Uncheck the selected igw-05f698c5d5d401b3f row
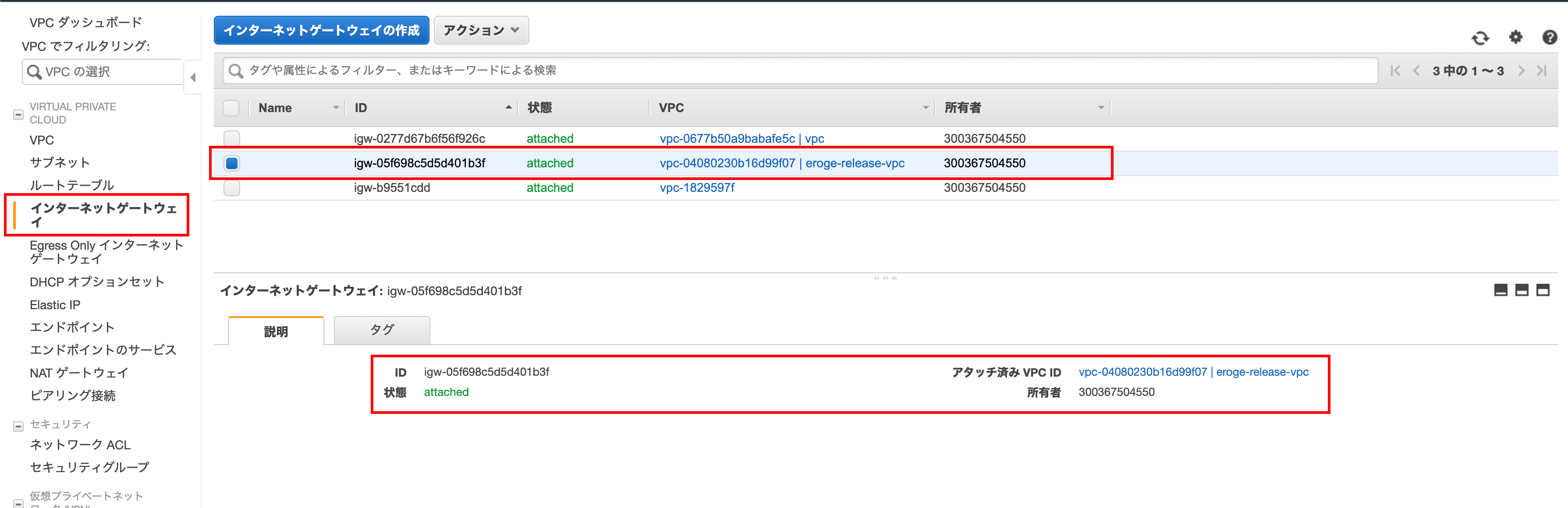The height and width of the screenshot is (508, 1568). coord(231,163)
